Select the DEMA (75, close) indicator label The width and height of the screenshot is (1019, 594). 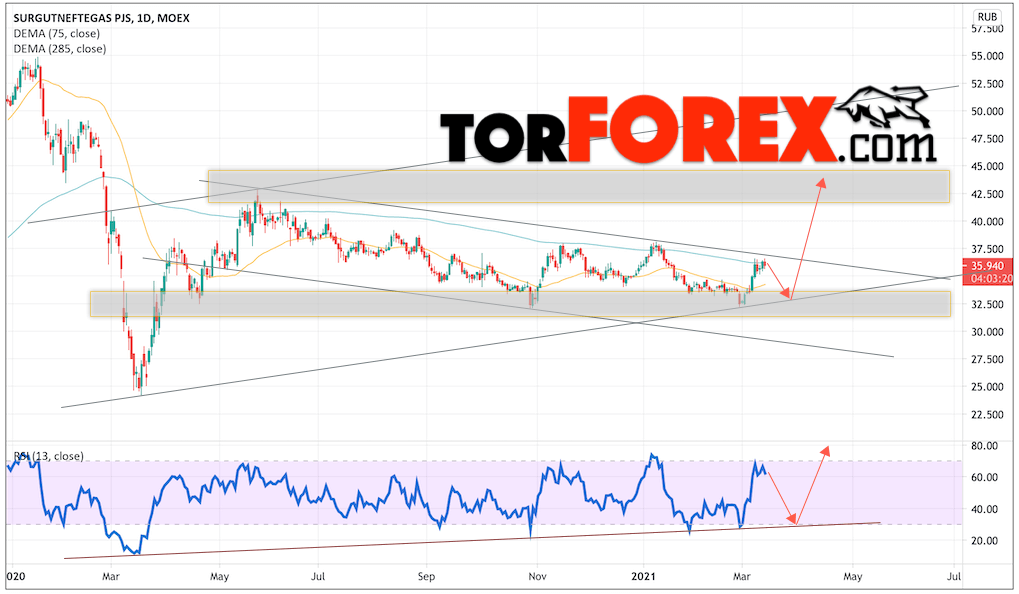click(x=57, y=34)
